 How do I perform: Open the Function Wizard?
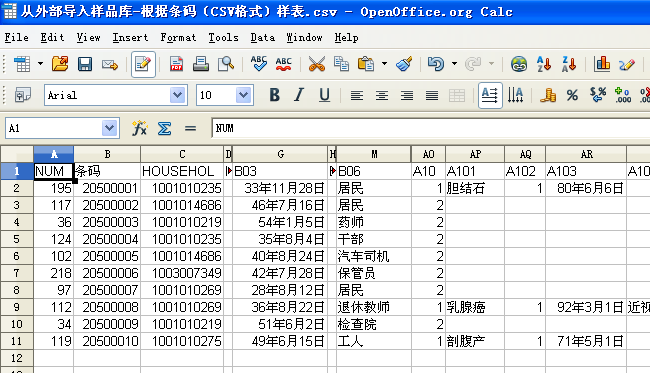(x=140, y=128)
